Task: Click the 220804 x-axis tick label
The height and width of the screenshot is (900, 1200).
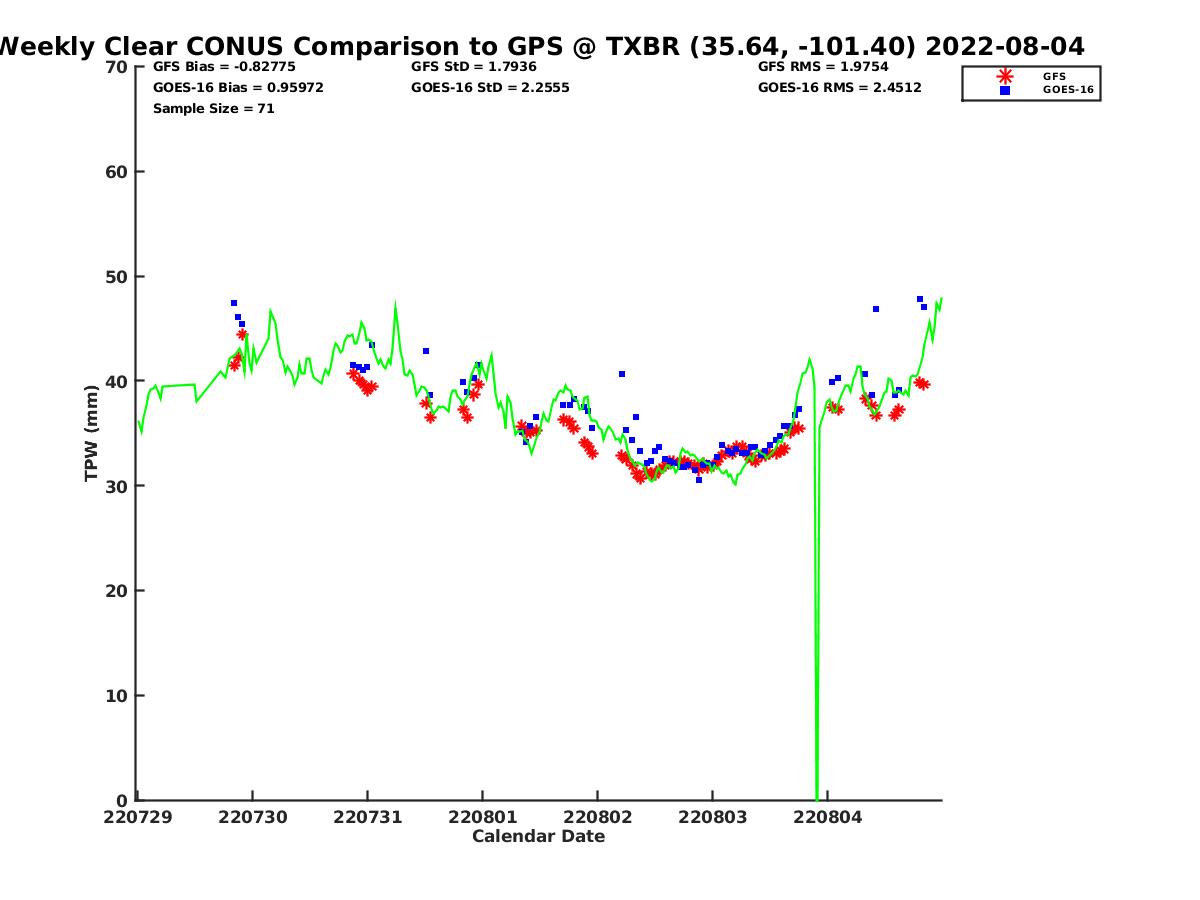Action: point(828,817)
